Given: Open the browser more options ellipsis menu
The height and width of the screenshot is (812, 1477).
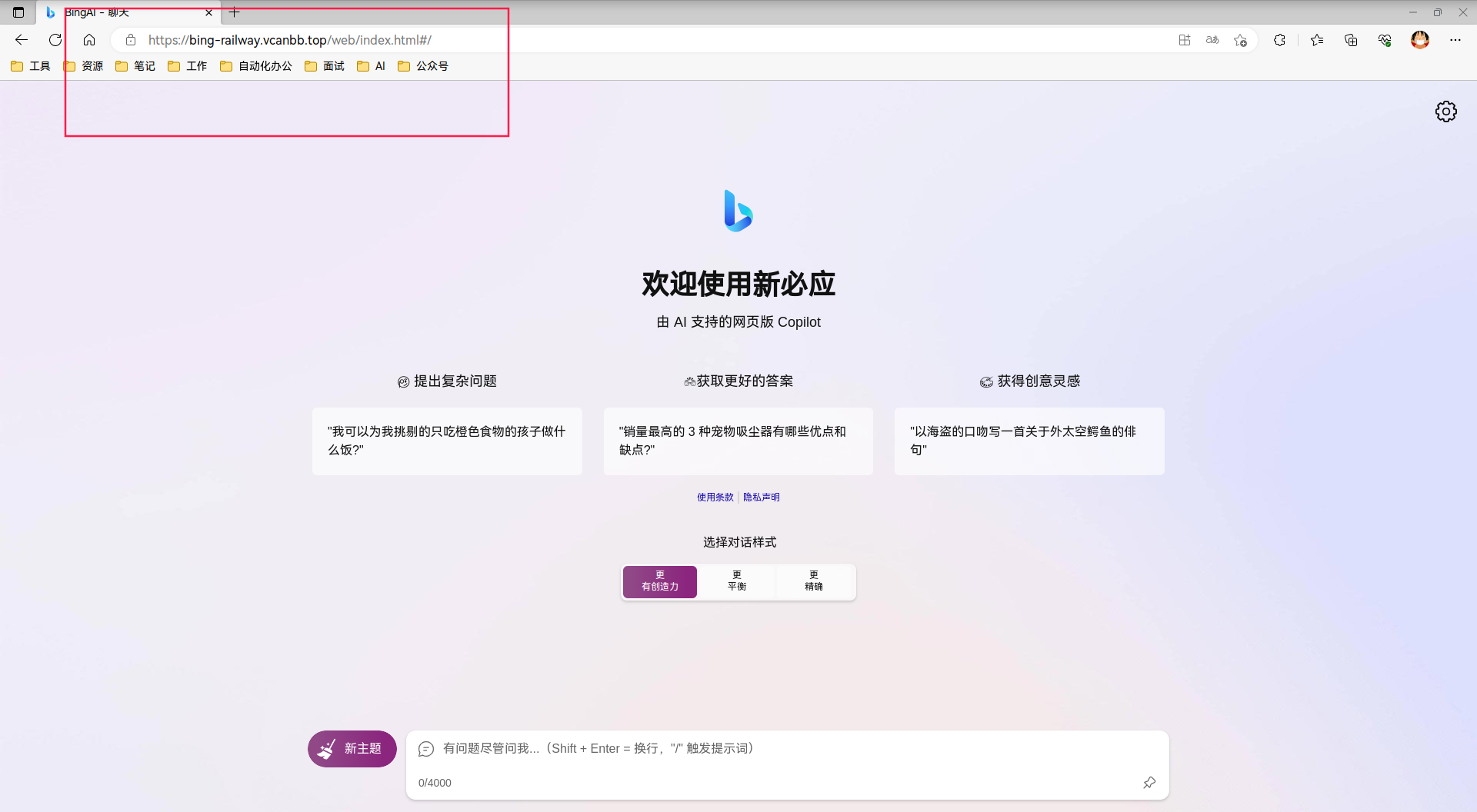Looking at the screenshot, I should [x=1455, y=40].
